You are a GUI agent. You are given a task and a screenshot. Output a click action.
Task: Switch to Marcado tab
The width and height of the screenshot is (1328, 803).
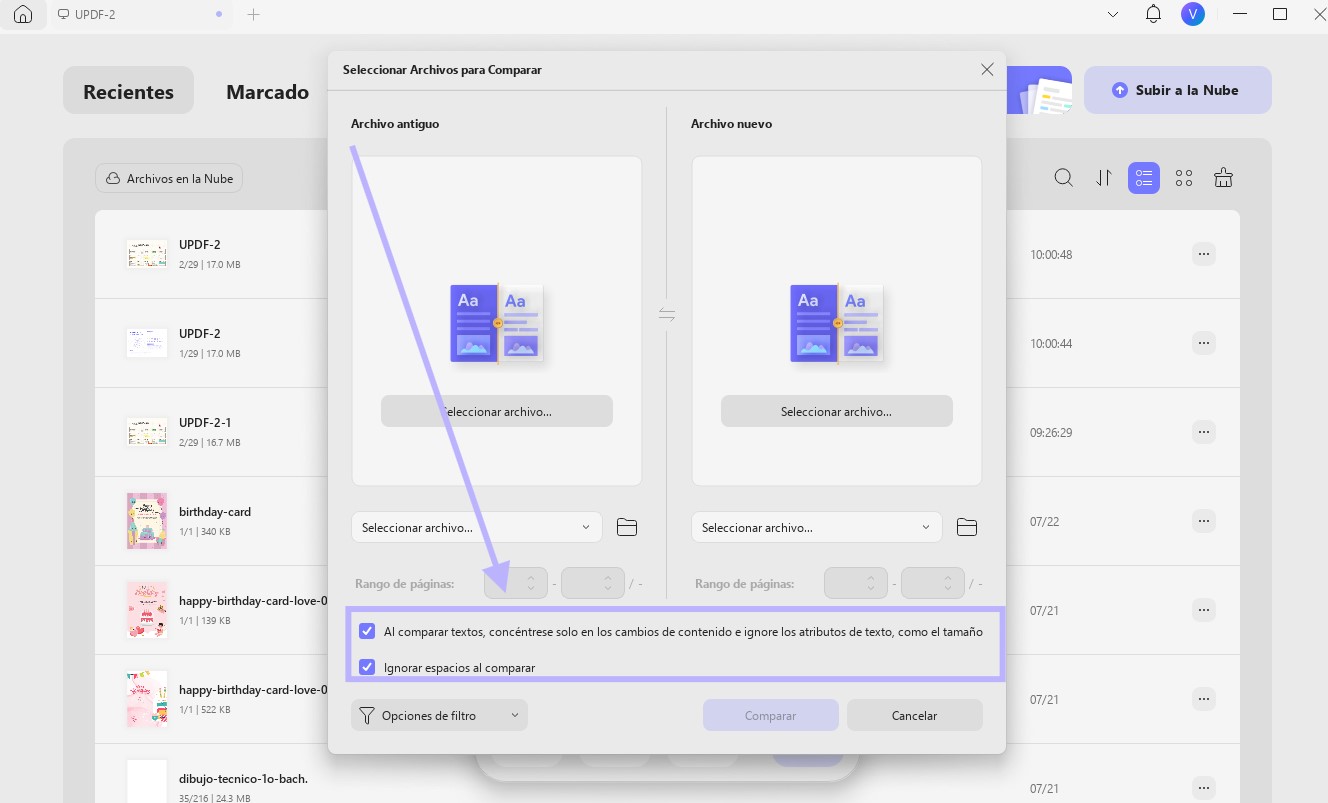(x=267, y=91)
